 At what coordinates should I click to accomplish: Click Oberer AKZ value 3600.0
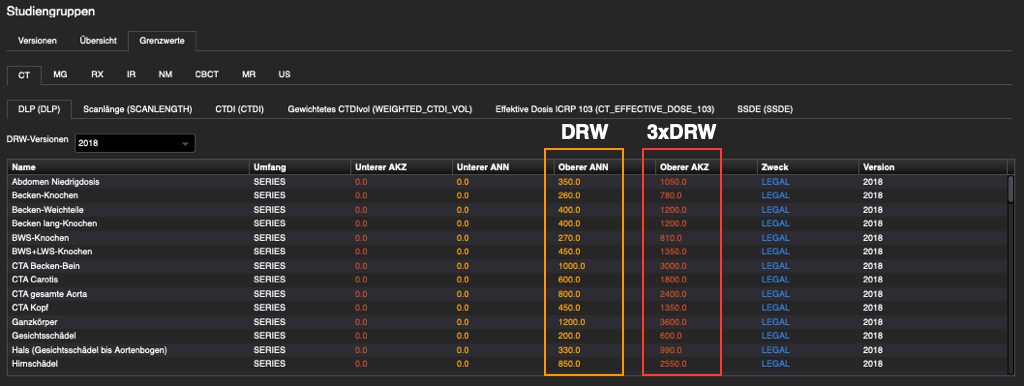pos(673,322)
